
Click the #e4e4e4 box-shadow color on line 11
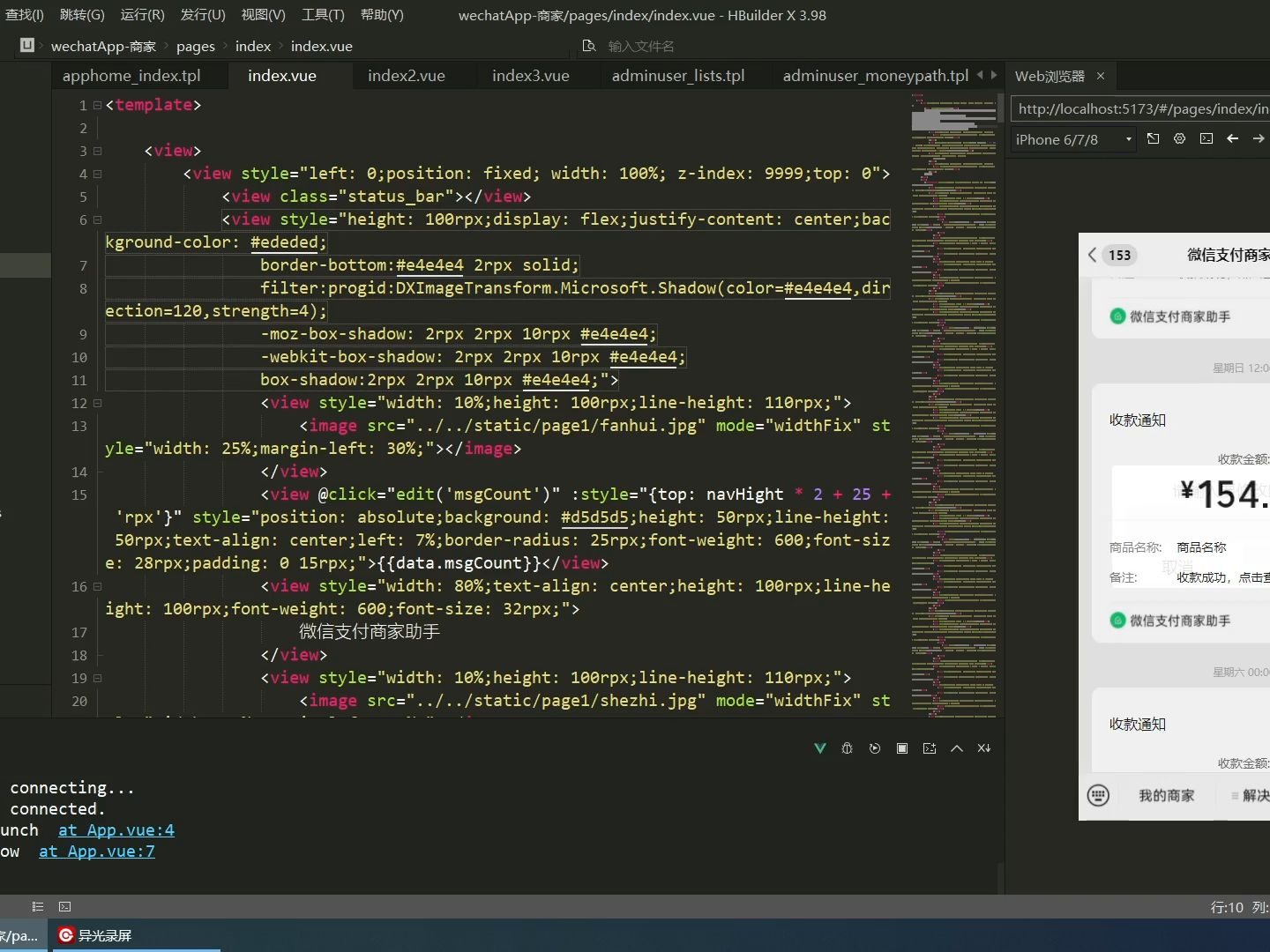557,380
